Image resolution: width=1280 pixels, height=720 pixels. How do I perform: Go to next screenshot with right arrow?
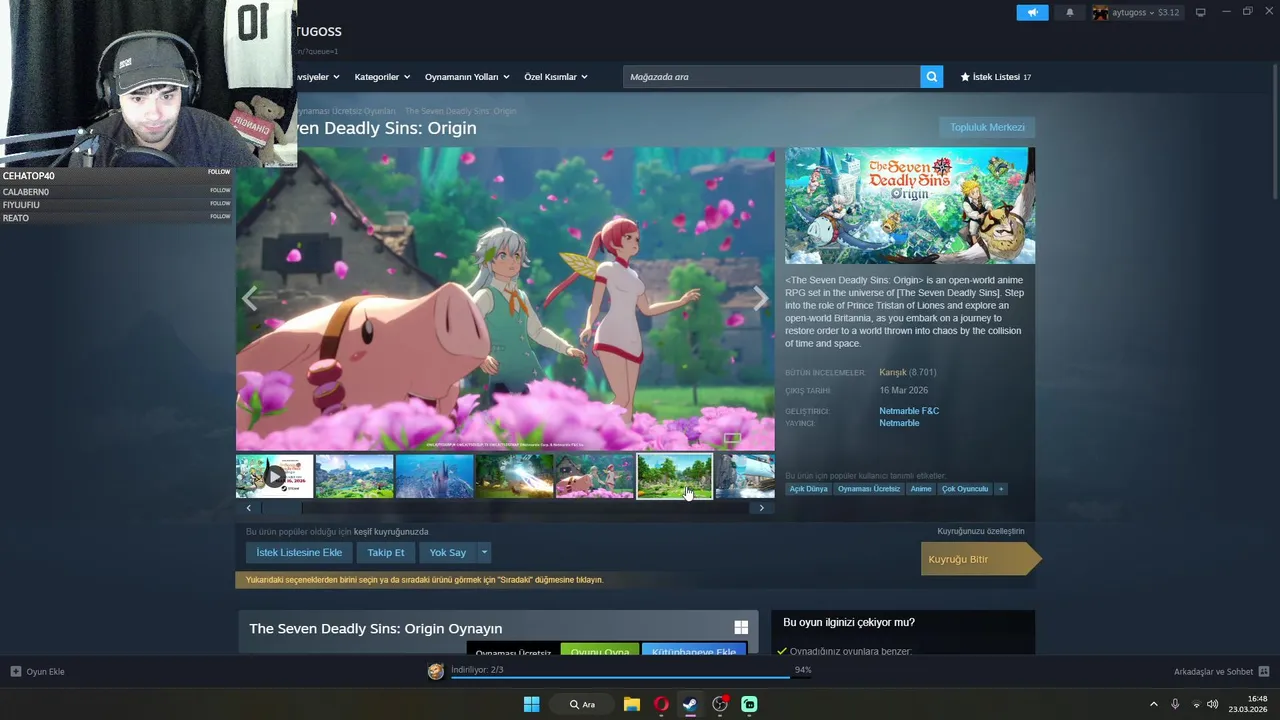click(x=760, y=298)
